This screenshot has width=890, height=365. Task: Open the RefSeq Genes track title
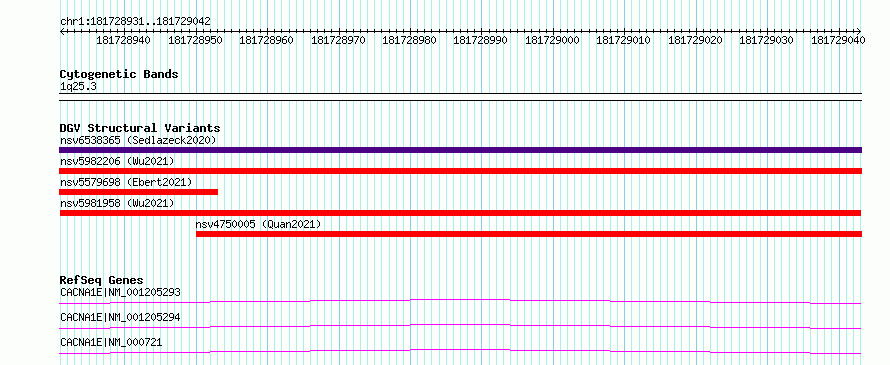(102, 280)
